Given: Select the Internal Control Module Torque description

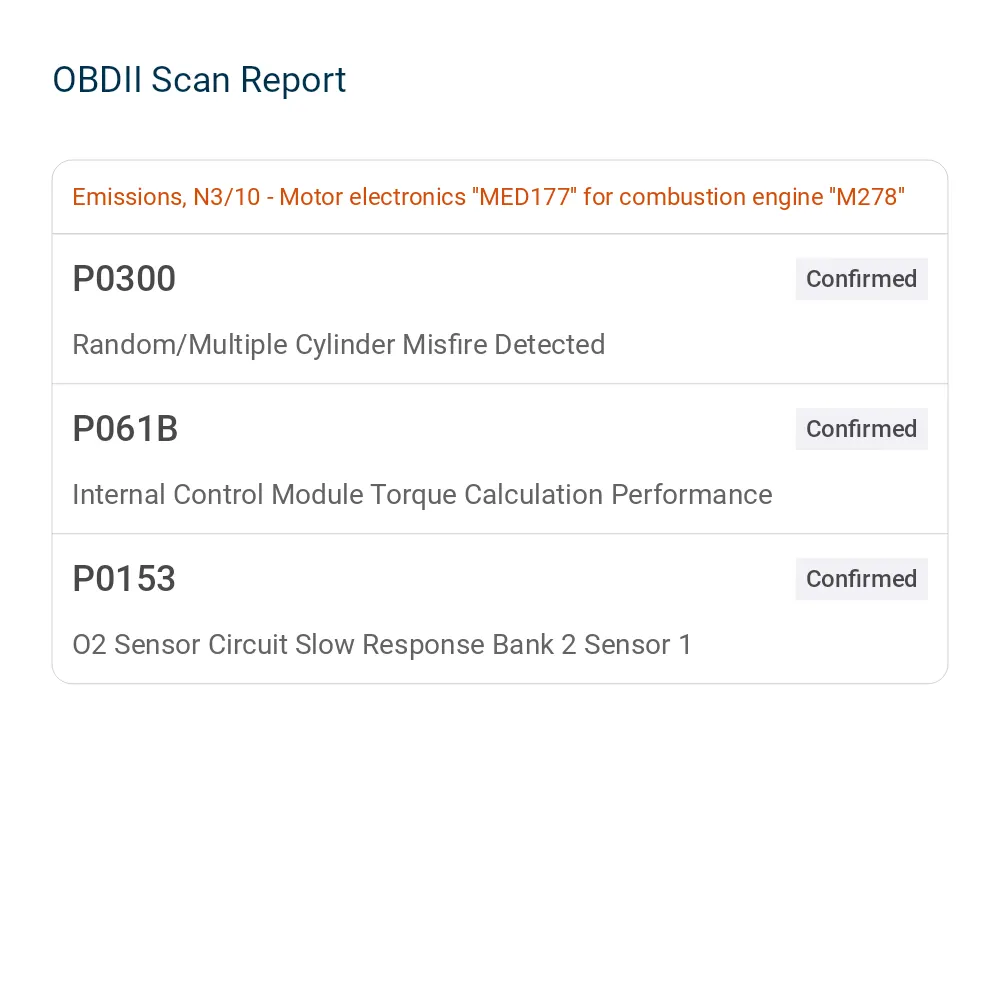Looking at the screenshot, I should pos(422,495).
